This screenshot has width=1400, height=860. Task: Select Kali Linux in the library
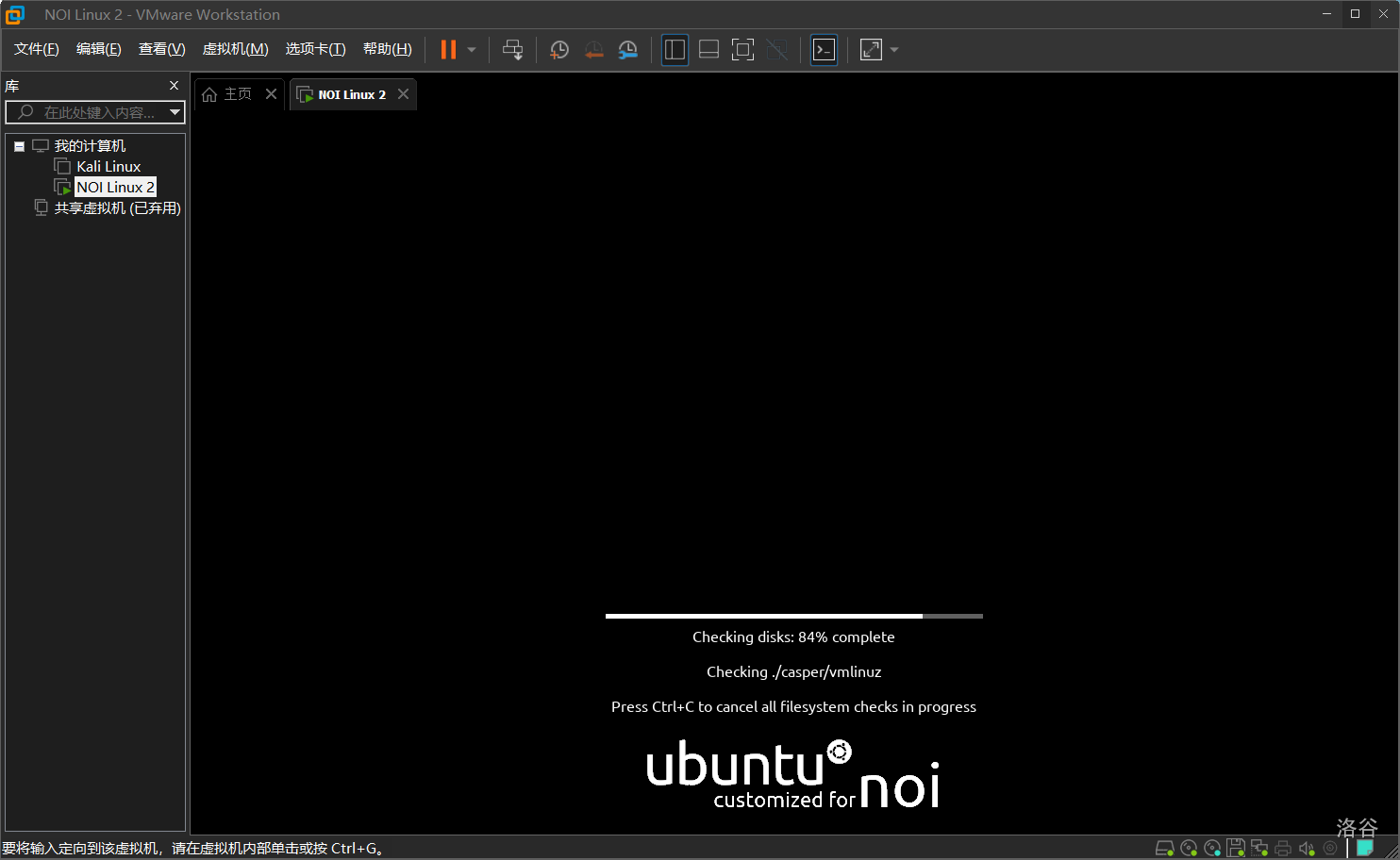click(108, 167)
